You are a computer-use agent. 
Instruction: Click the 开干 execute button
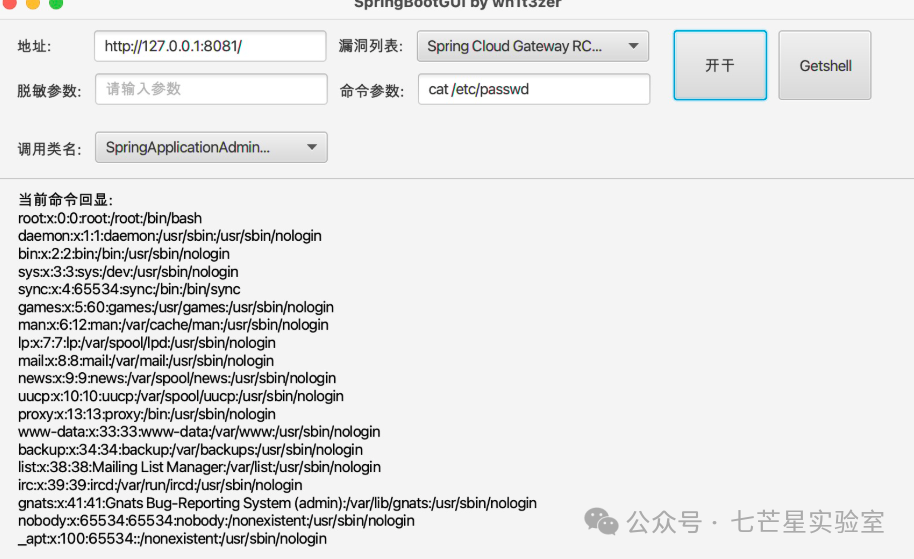pos(720,65)
